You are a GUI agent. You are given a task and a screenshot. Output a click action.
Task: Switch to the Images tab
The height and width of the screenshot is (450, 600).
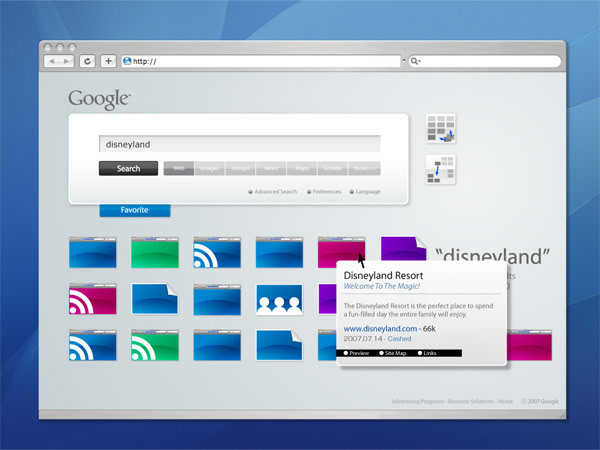(210, 168)
